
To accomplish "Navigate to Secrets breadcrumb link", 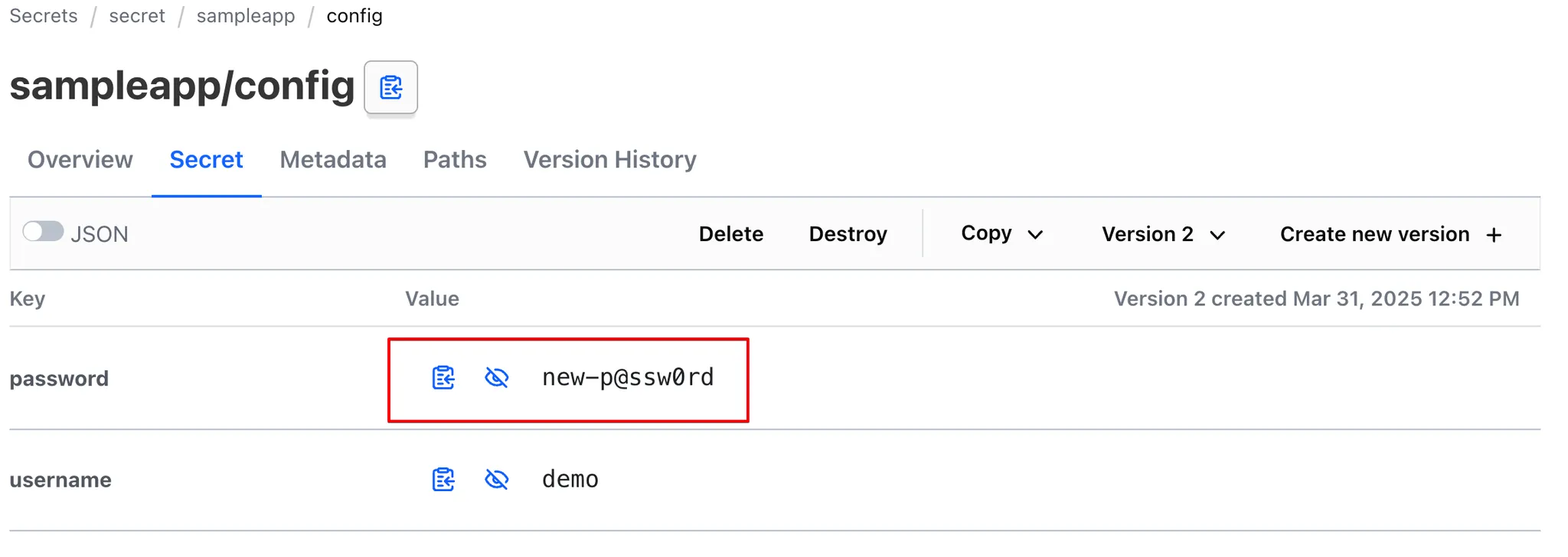I will pyautogui.click(x=44, y=16).
